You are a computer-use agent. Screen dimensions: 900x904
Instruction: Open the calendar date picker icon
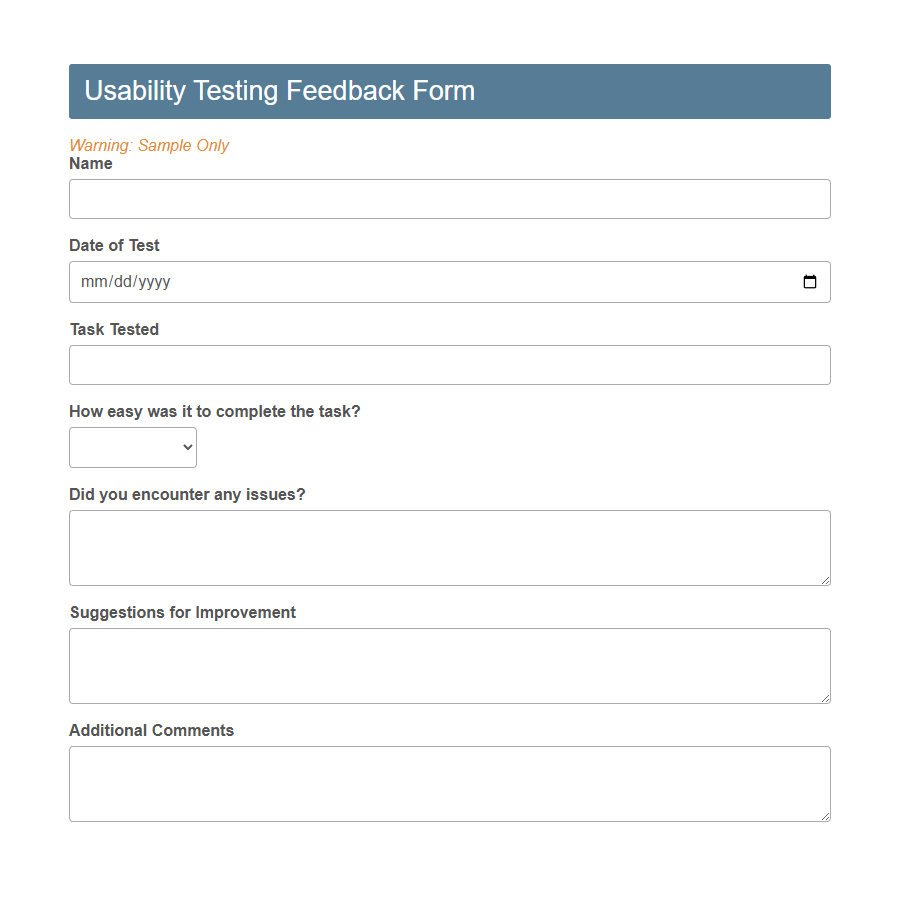(x=809, y=282)
